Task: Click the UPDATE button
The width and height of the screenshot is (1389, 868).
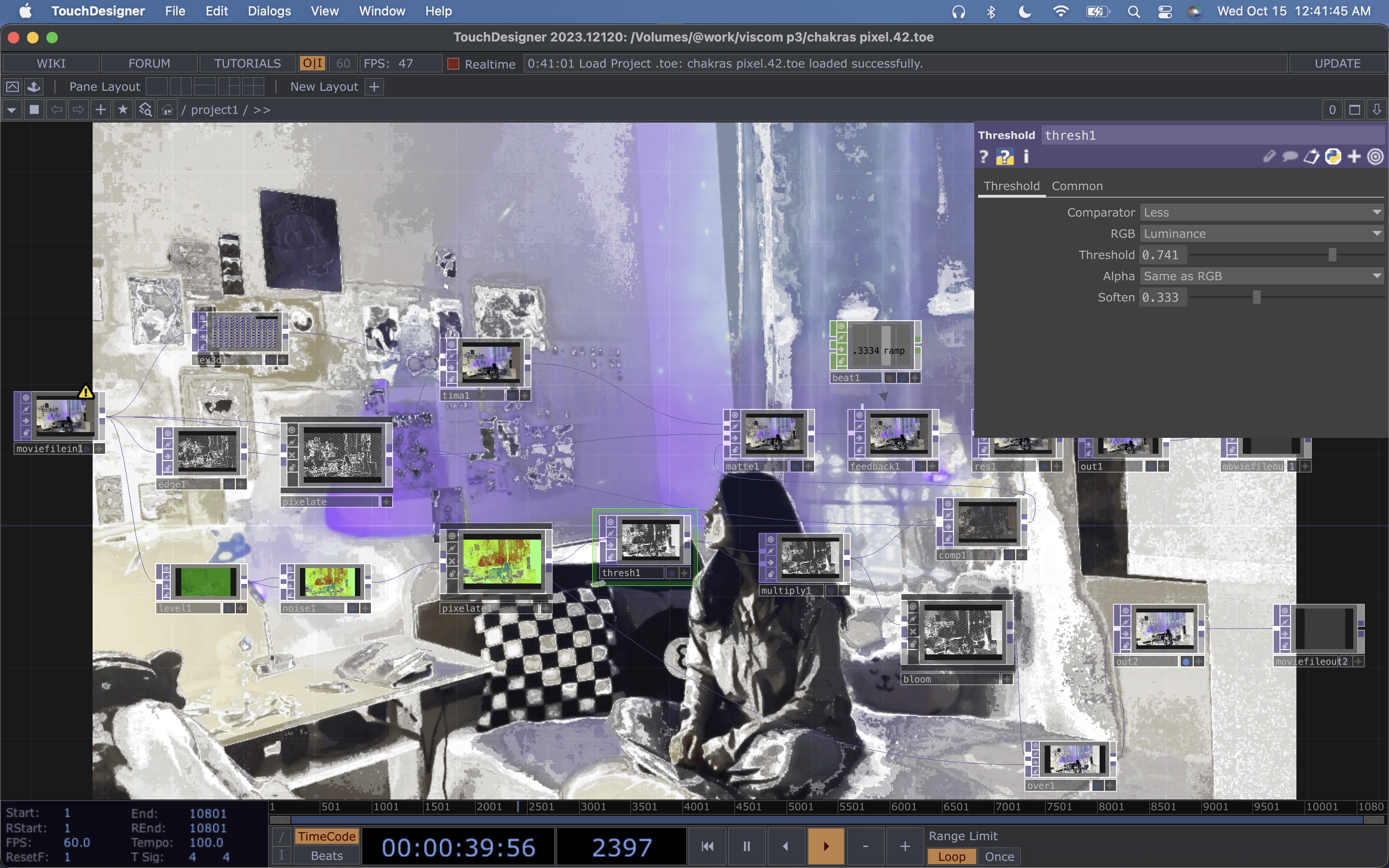Action: [1337, 63]
